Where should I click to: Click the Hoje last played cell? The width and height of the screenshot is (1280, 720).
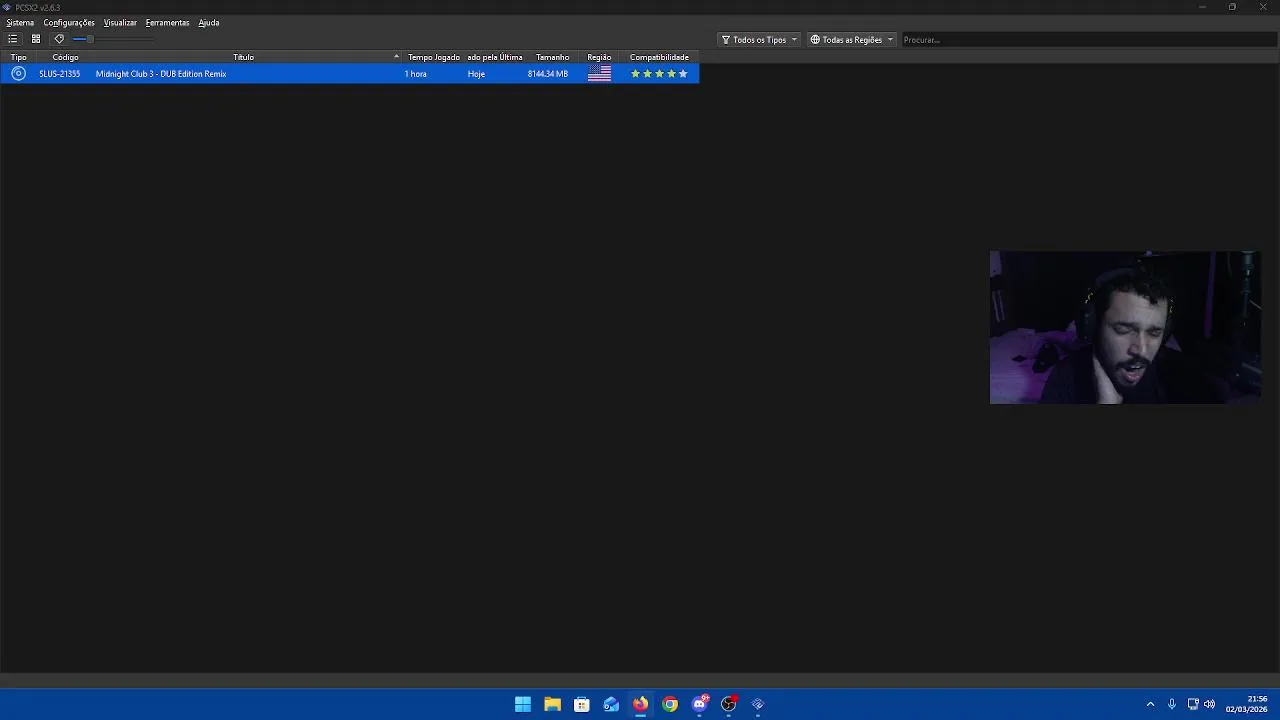[476, 74]
